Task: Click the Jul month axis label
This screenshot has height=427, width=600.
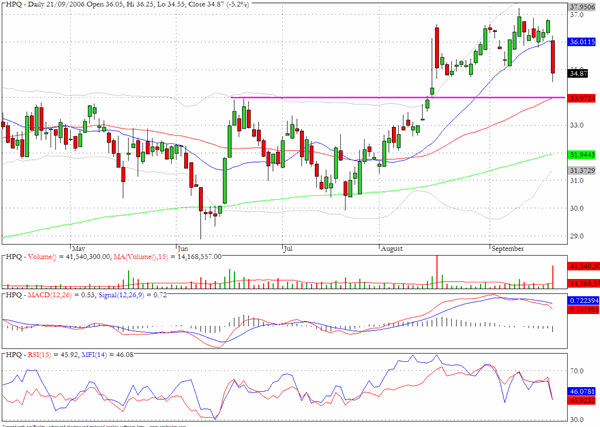Action: coord(288,249)
